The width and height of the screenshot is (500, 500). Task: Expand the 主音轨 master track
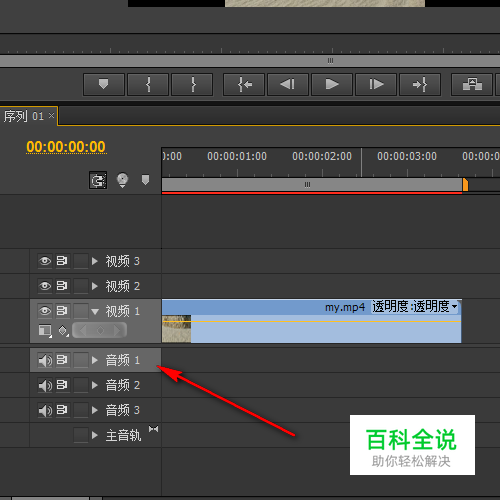(95, 435)
